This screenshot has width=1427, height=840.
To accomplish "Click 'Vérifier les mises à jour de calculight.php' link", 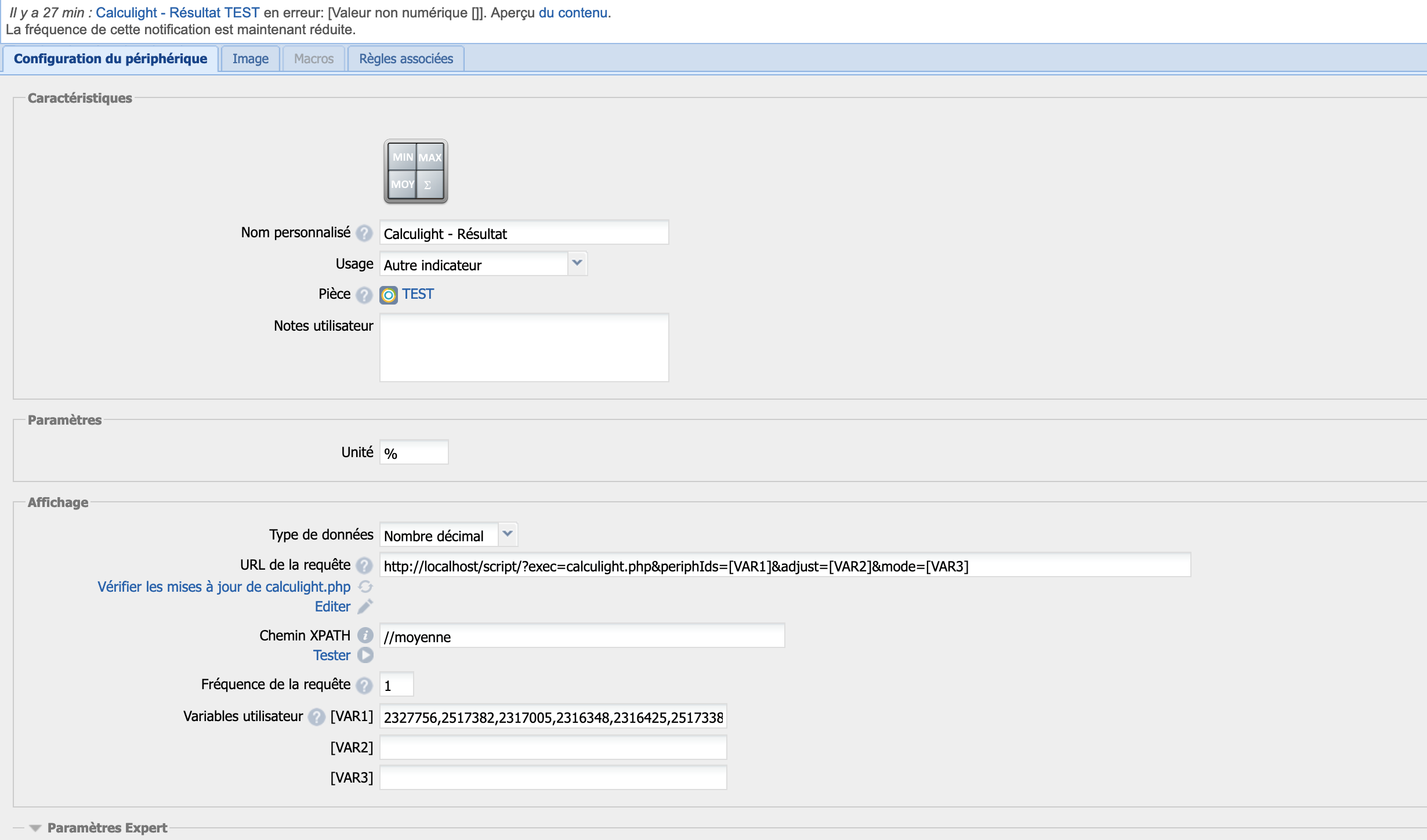I will [x=224, y=587].
